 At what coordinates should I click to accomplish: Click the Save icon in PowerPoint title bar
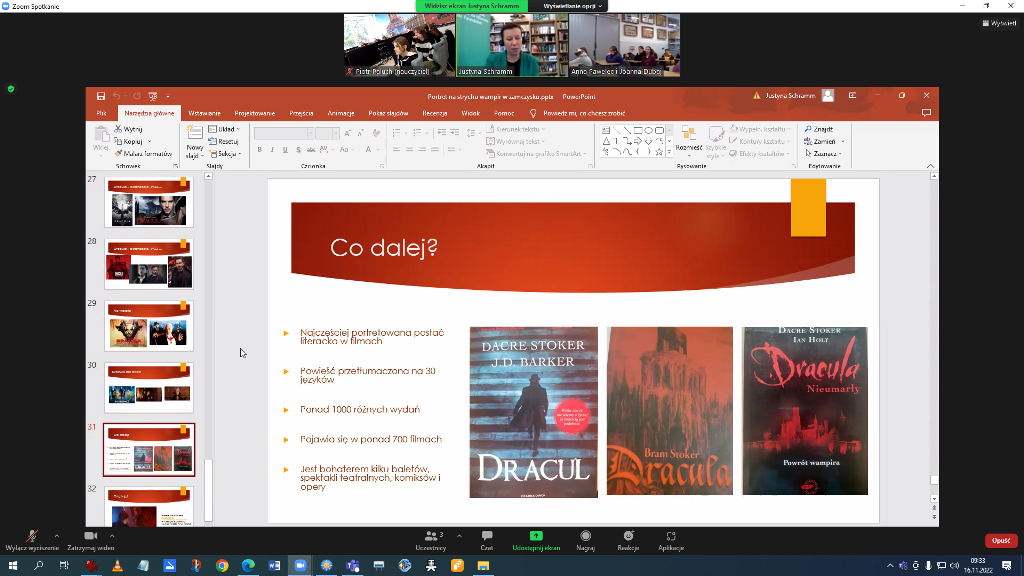101,96
